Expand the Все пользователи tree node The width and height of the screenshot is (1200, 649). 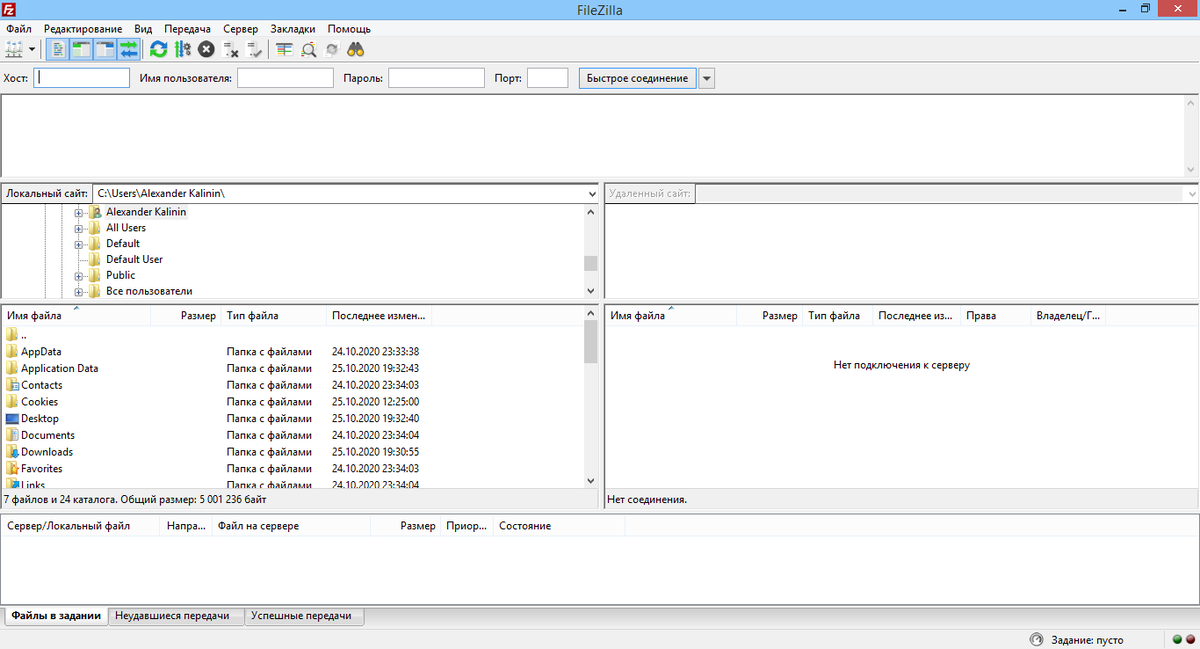(x=79, y=291)
